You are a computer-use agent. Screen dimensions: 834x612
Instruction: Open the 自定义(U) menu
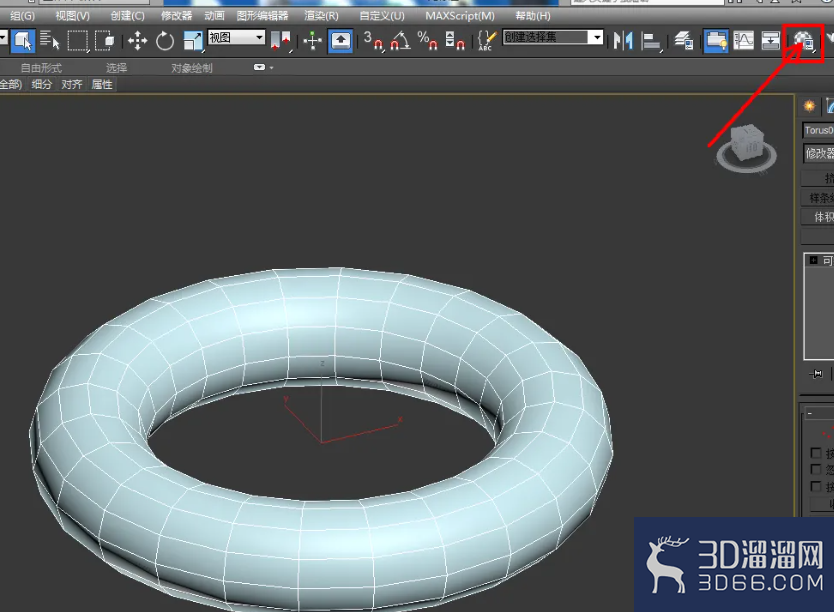382,16
